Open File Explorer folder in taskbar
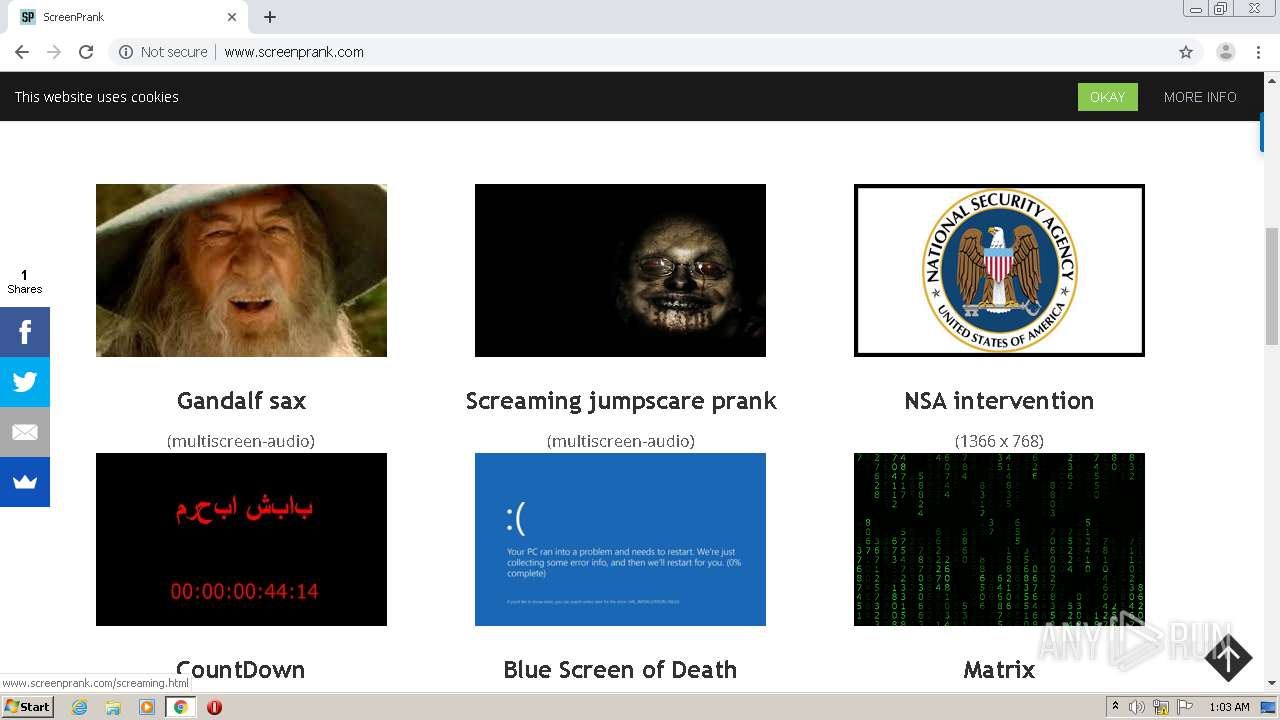This screenshot has width=1280, height=720. click(x=113, y=707)
